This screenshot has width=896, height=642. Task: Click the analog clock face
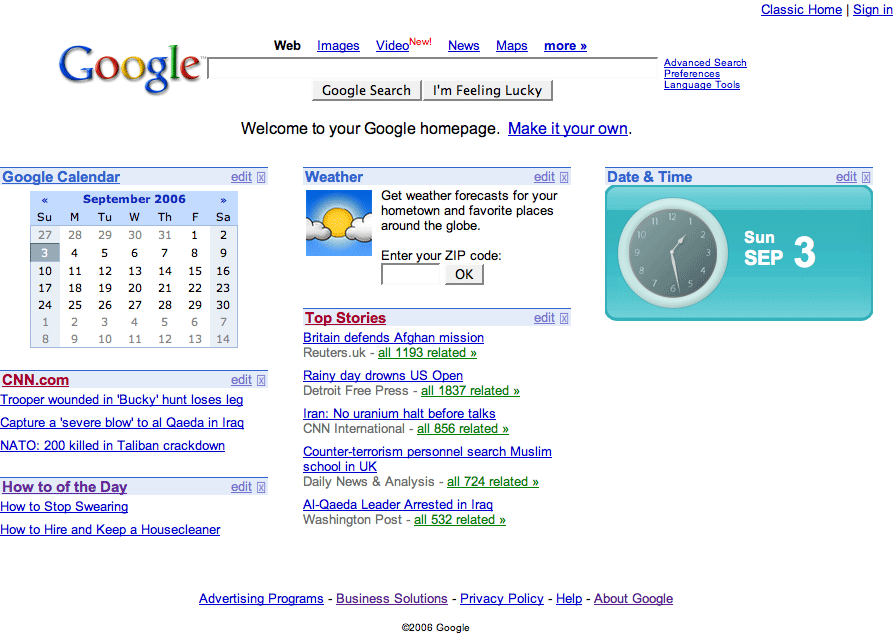coord(672,251)
